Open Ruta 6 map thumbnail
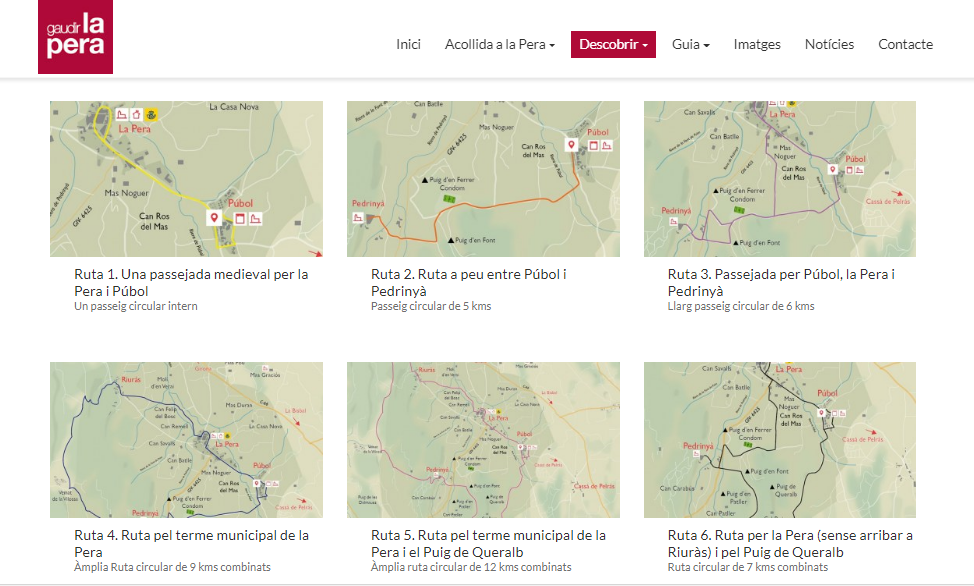974x586 pixels. click(779, 439)
